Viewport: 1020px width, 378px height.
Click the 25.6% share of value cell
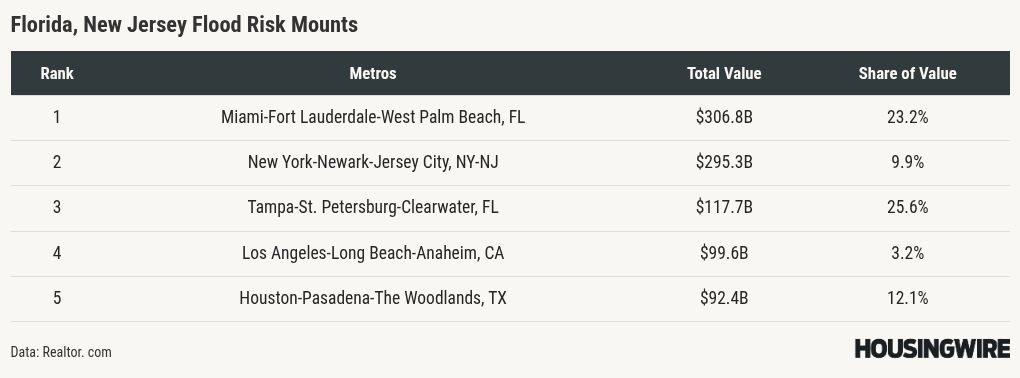pos(907,208)
